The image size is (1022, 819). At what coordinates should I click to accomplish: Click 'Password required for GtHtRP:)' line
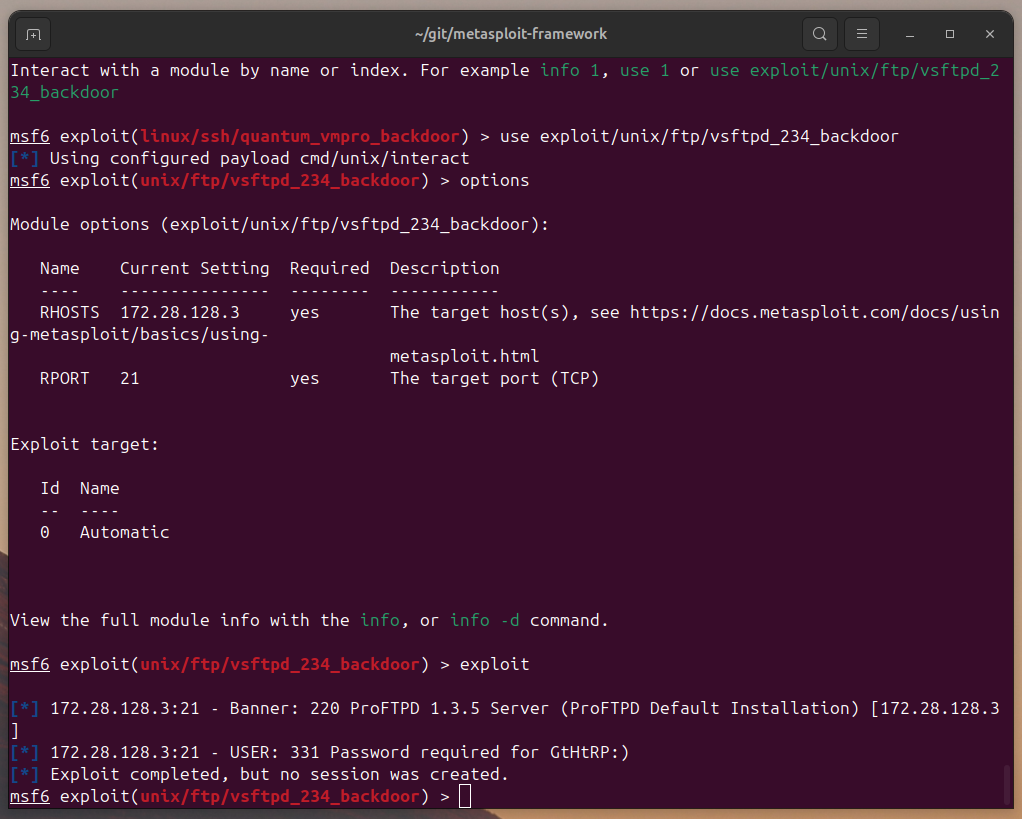480,753
